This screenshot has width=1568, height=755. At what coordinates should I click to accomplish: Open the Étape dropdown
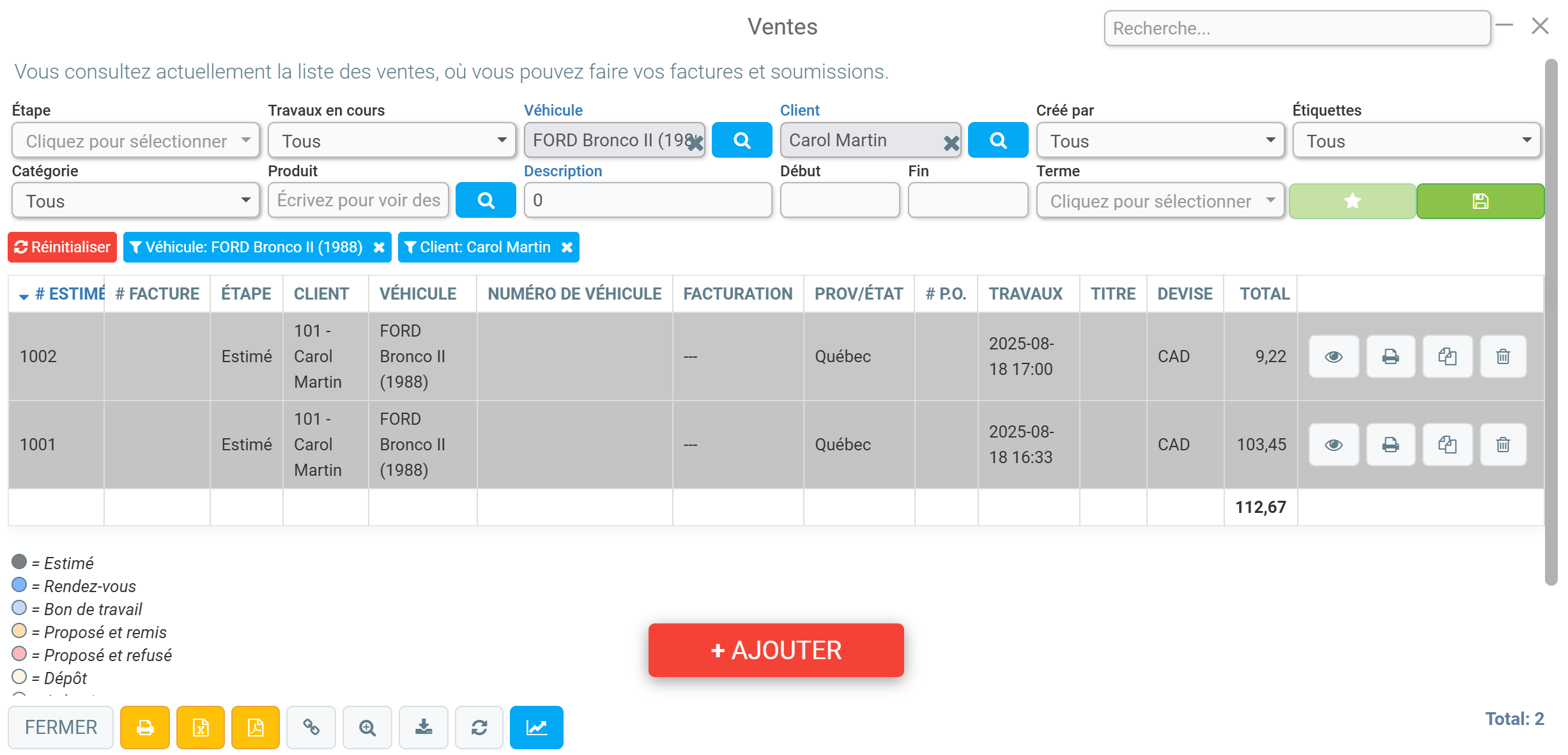pos(135,141)
